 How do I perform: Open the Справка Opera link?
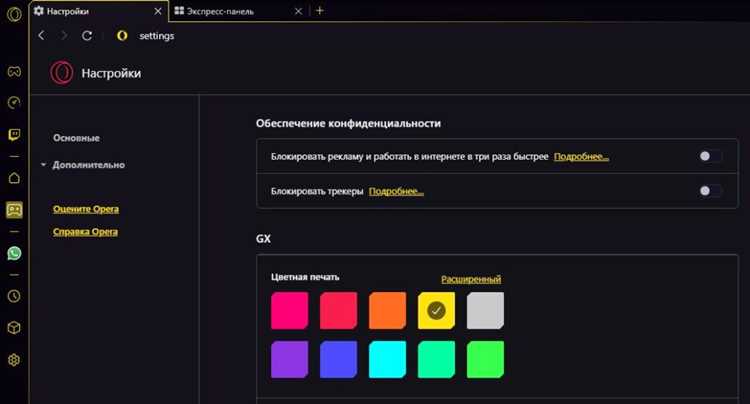tap(85, 231)
